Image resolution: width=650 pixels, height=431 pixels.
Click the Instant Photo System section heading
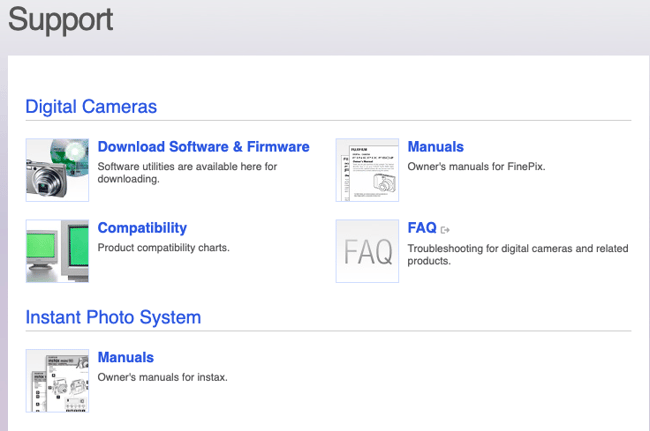(x=113, y=317)
